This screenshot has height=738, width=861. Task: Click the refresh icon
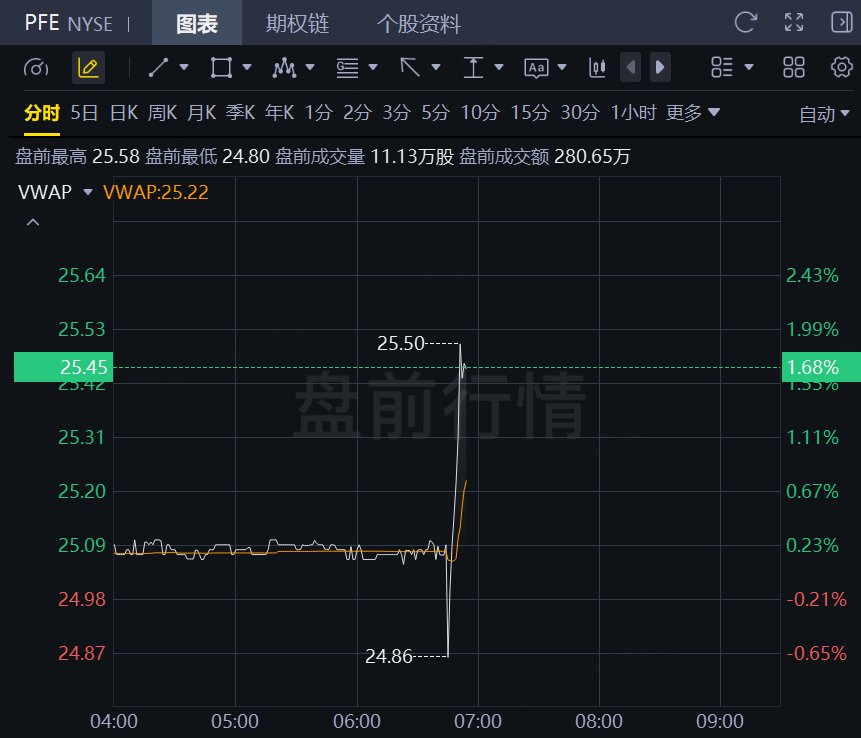745,23
